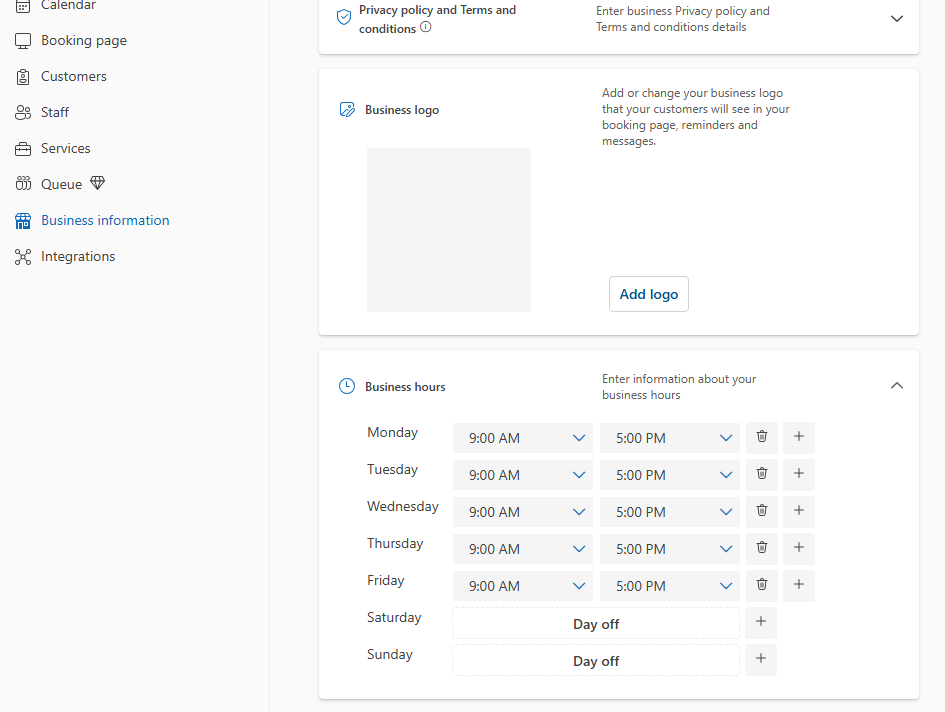
Task: Click the Booking page monitor icon
Action: (23, 41)
